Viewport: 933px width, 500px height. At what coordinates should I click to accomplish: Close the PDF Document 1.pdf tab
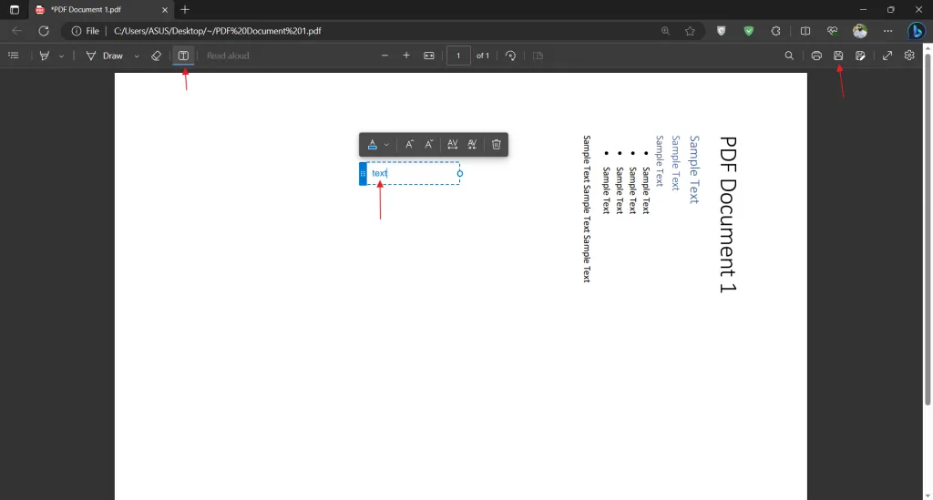(165, 10)
